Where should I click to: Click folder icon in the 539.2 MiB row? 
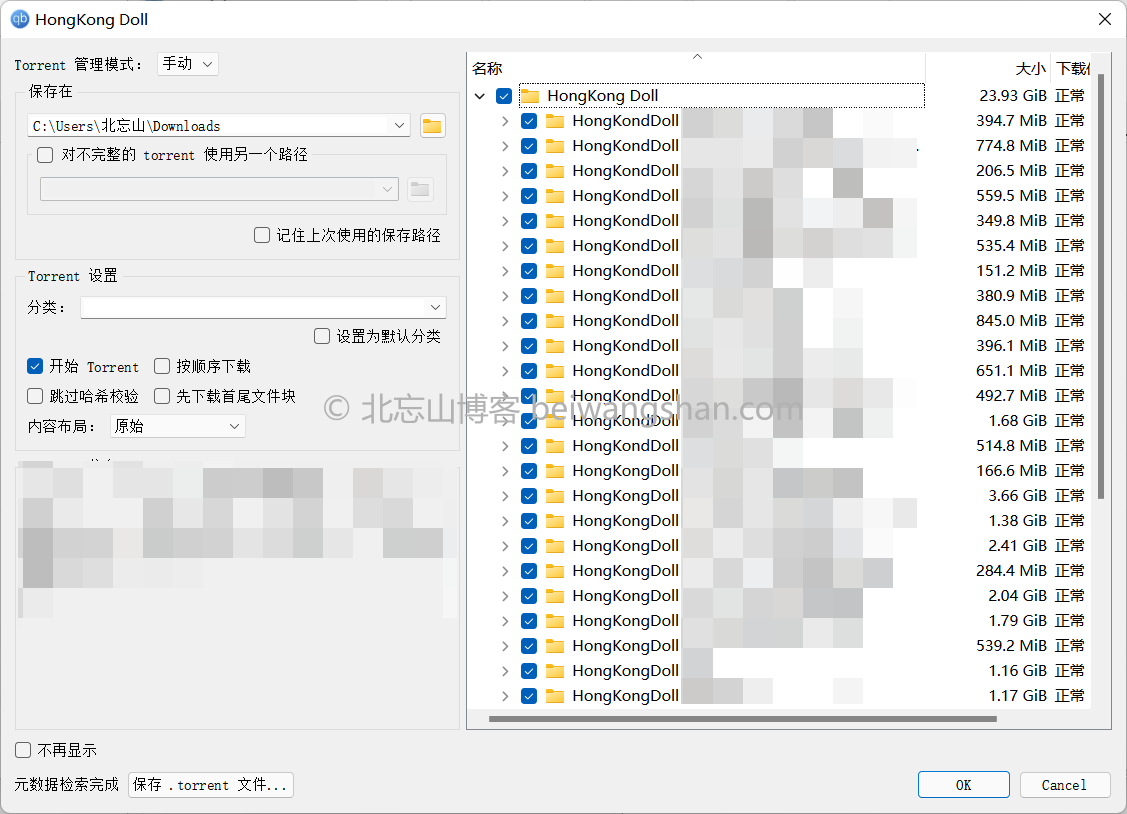(555, 646)
